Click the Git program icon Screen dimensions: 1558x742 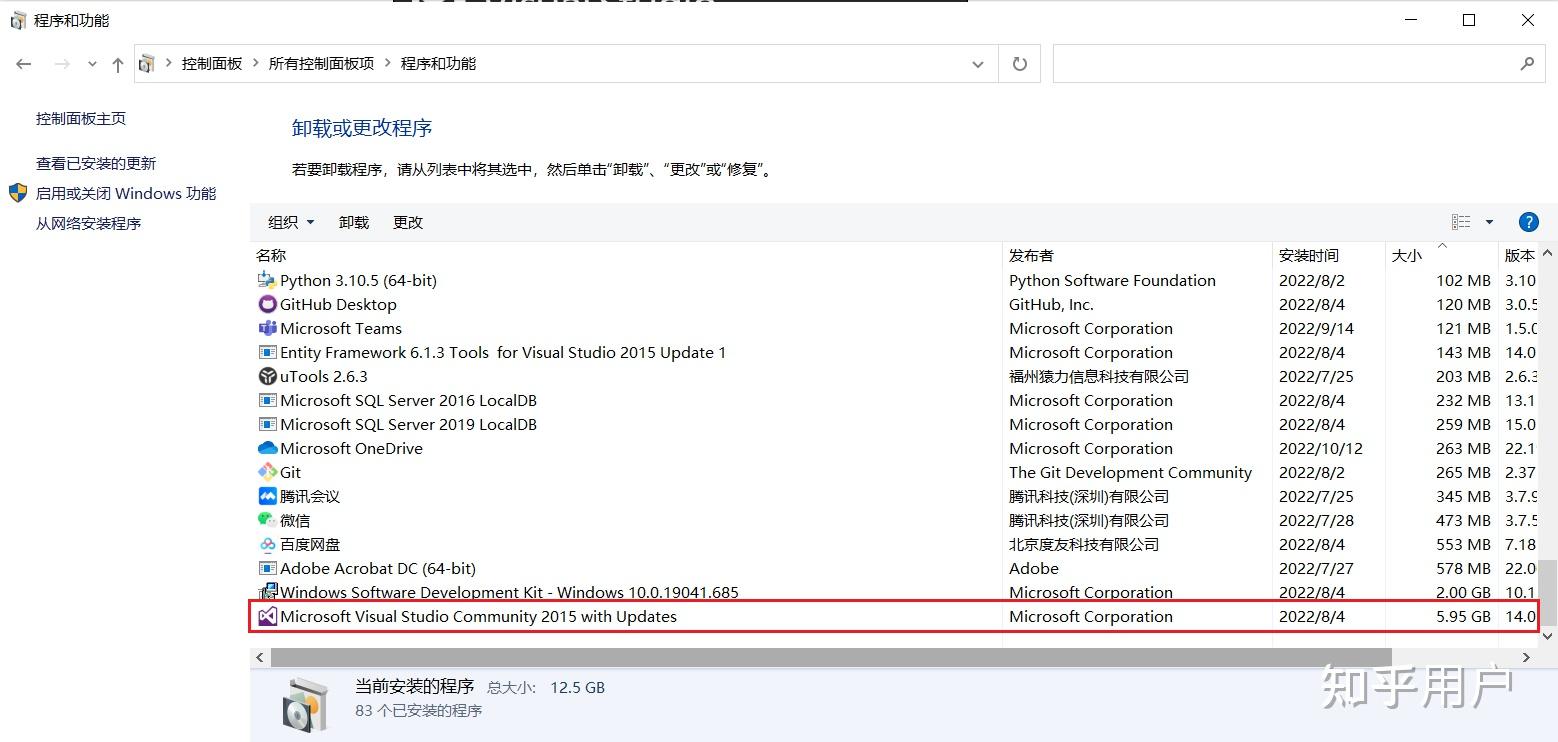[x=267, y=472]
